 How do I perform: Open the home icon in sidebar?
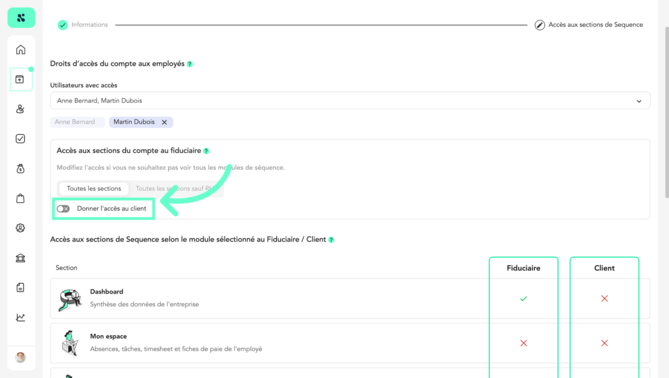[x=20, y=50]
